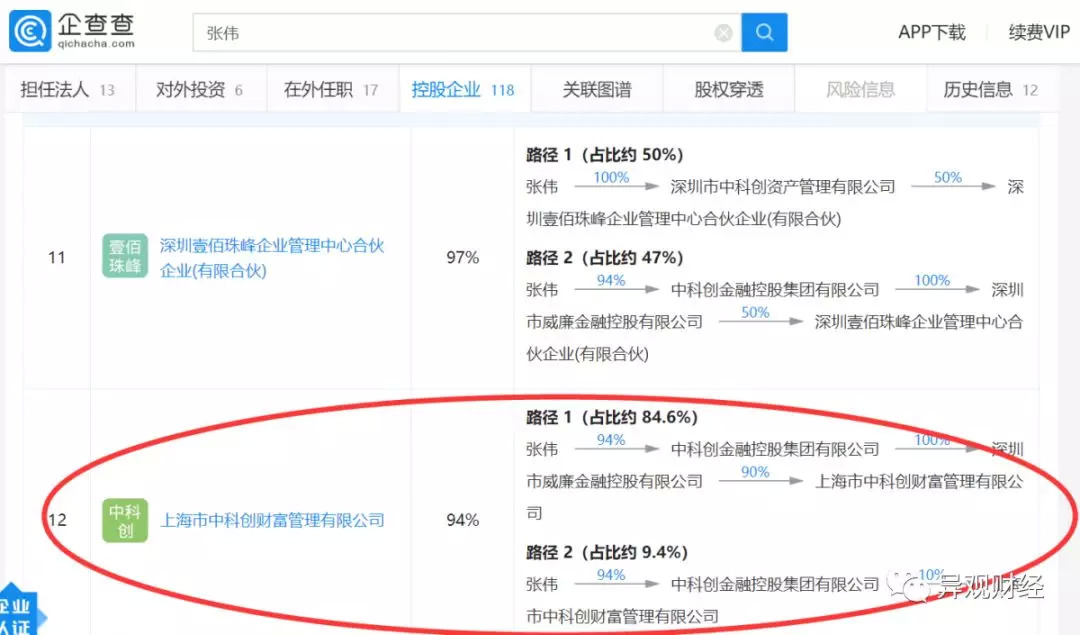
Task: Click 深圳市中科创资产管理有限公司 in row 11 path 1
Action: click(783, 187)
